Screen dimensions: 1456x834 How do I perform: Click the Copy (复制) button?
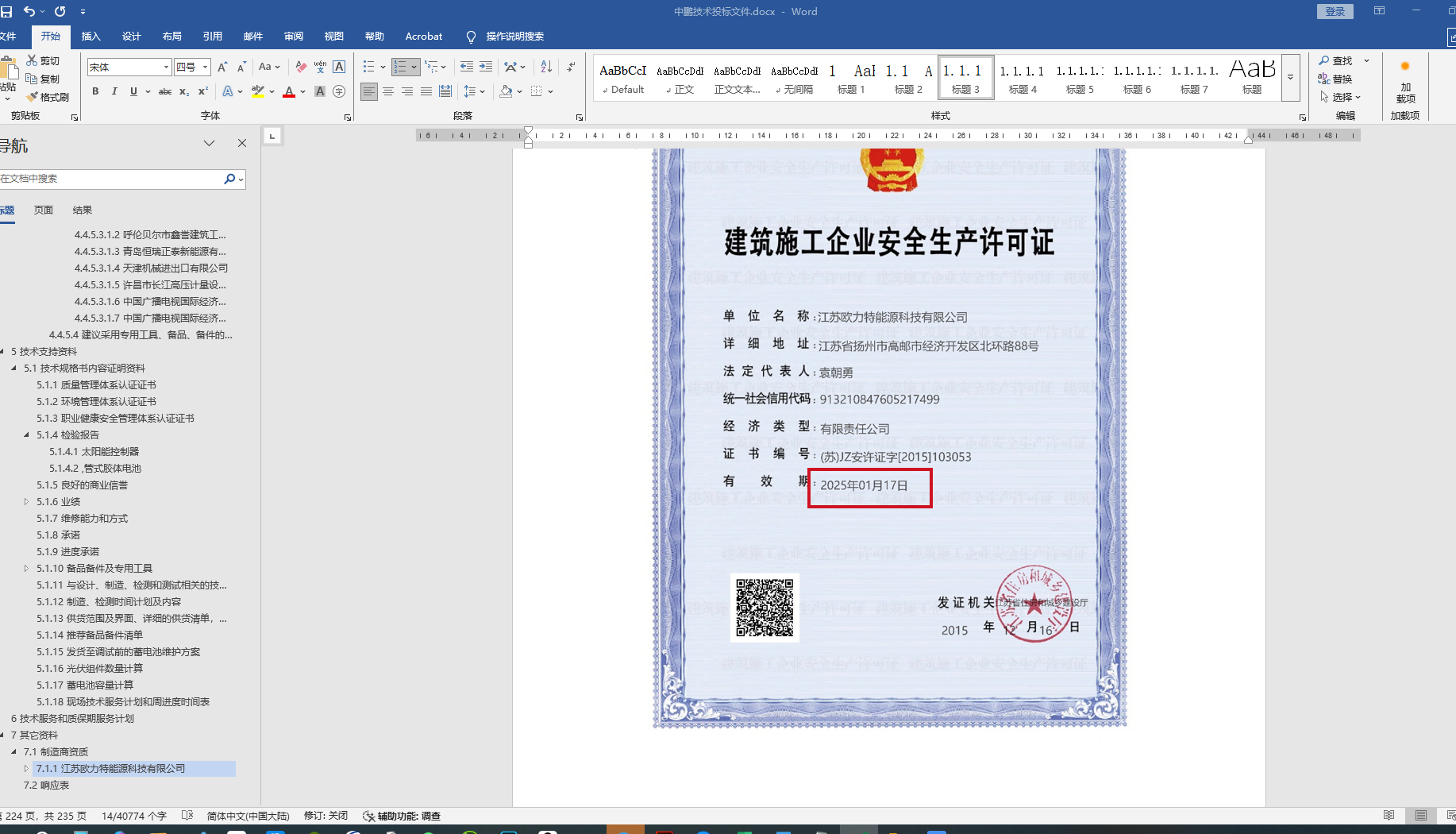tap(43, 79)
